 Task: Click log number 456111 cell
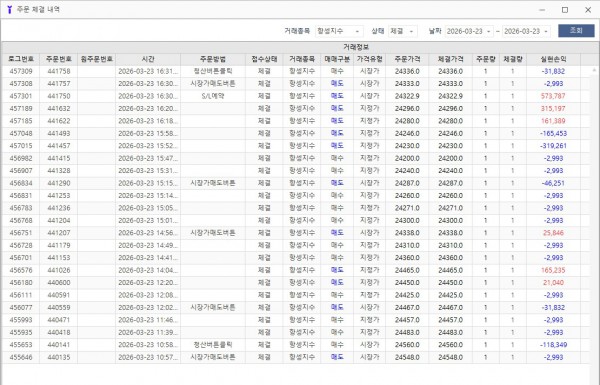tap(21, 295)
